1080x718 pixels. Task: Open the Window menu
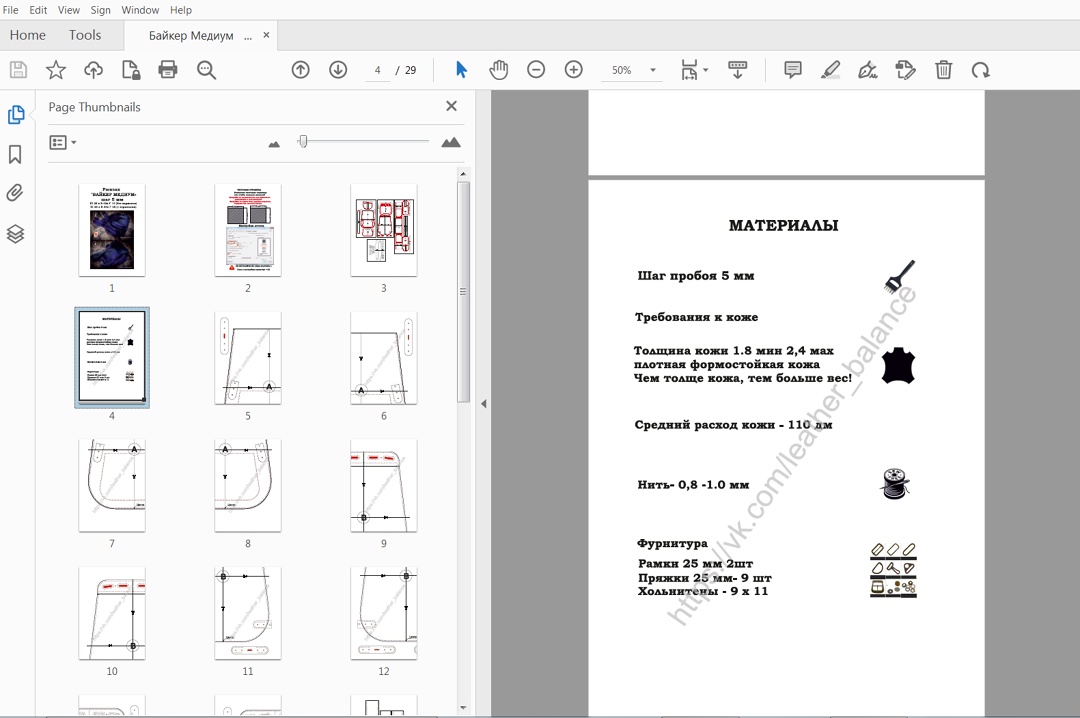[x=140, y=10]
